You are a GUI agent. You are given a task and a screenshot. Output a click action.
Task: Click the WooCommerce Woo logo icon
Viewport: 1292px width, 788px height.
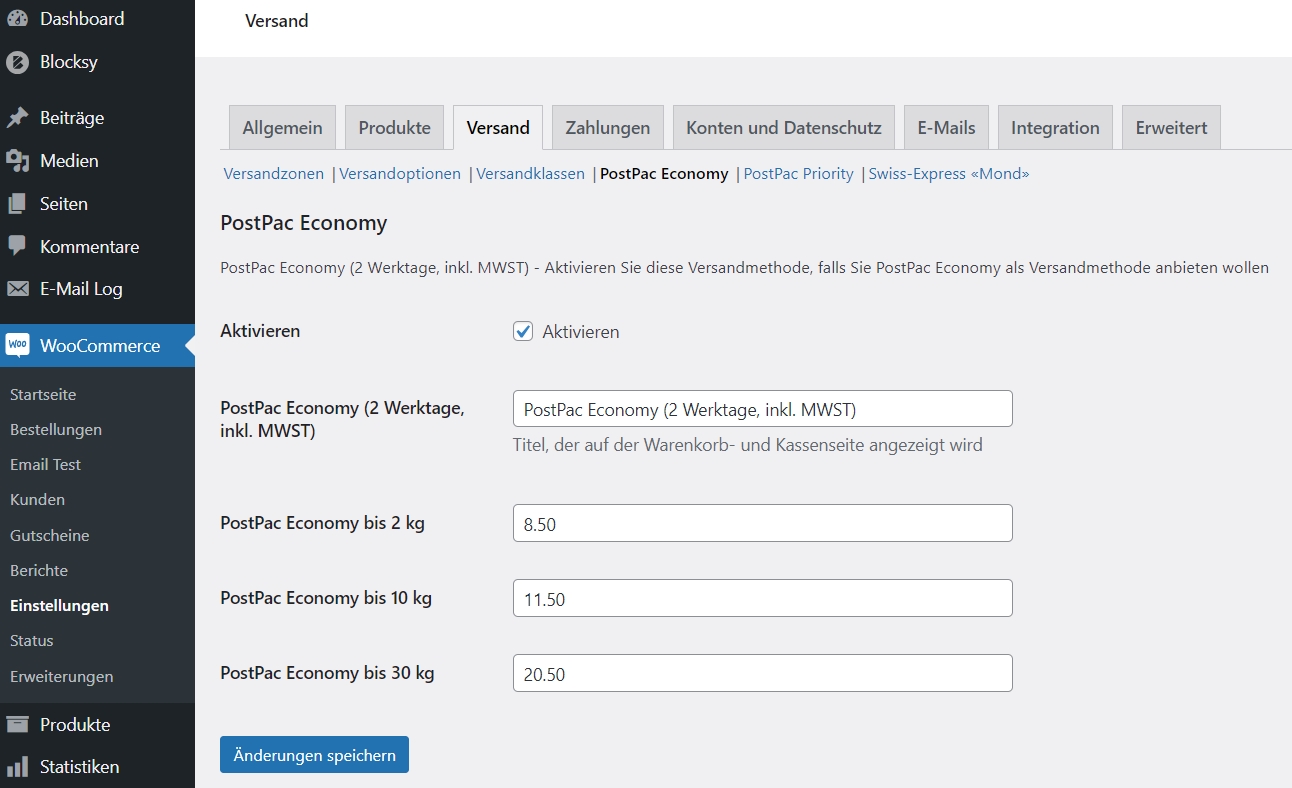pyautogui.click(x=17, y=345)
